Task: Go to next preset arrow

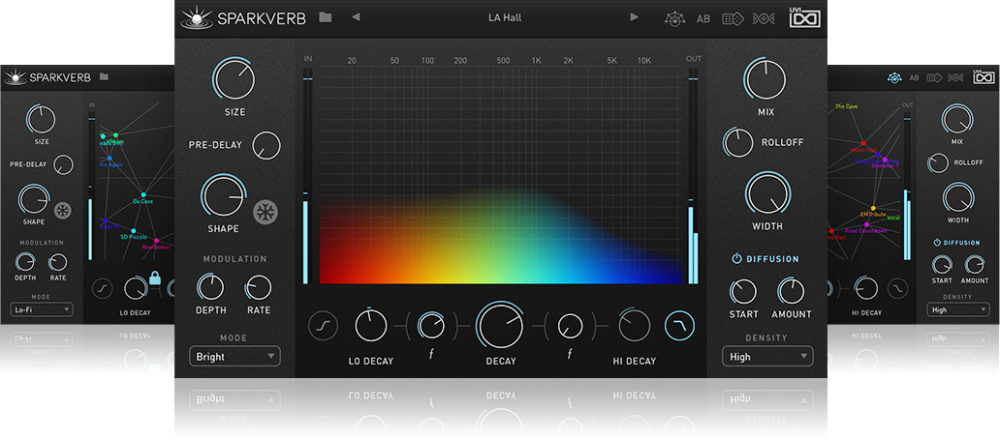Action: click(634, 17)
